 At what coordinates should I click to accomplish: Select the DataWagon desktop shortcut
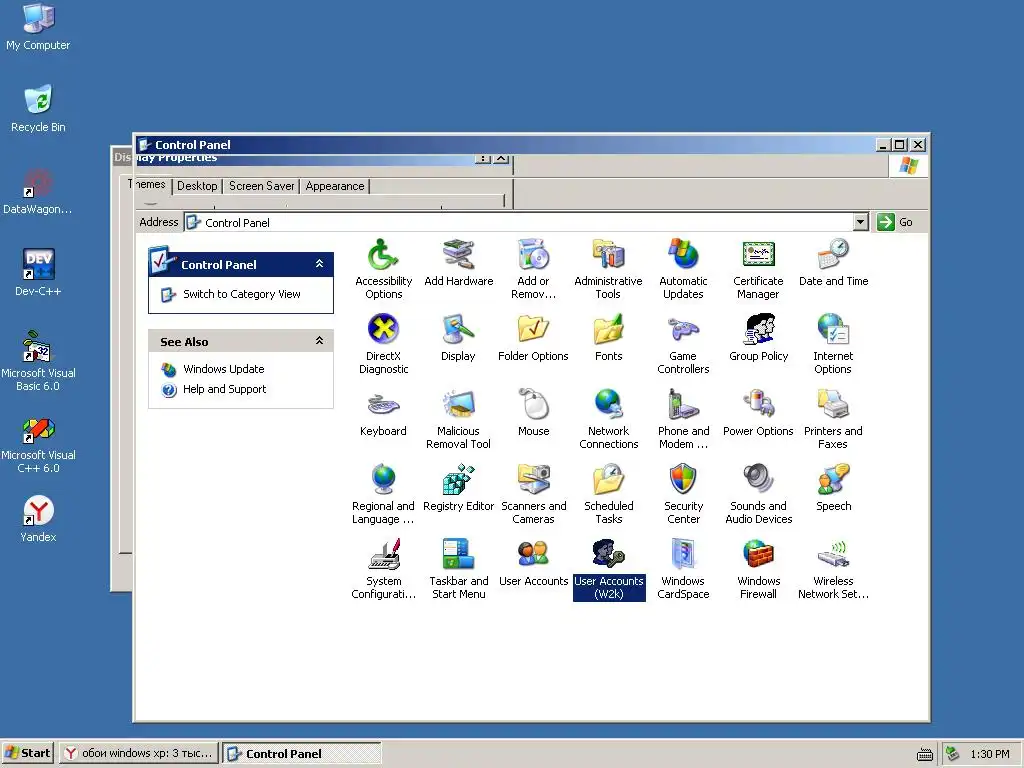[38, 191]
